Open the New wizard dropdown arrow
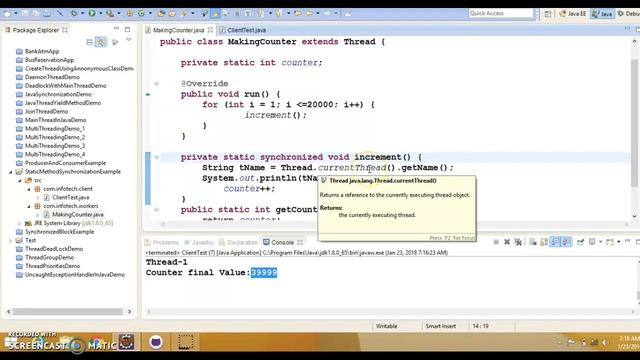640x360 pixels. coord(16,13)
